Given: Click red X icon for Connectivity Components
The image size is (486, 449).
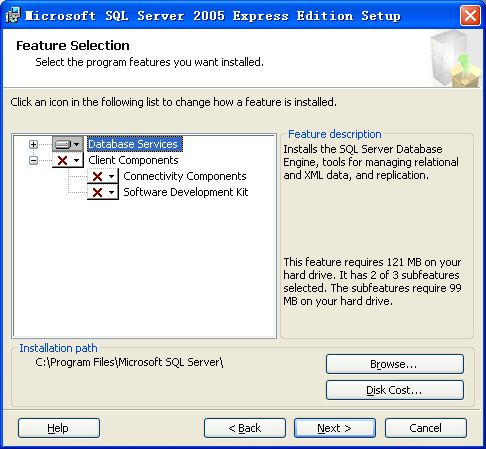Looking at the screenshot, I should pyautogui.click(x=97, y=176).
